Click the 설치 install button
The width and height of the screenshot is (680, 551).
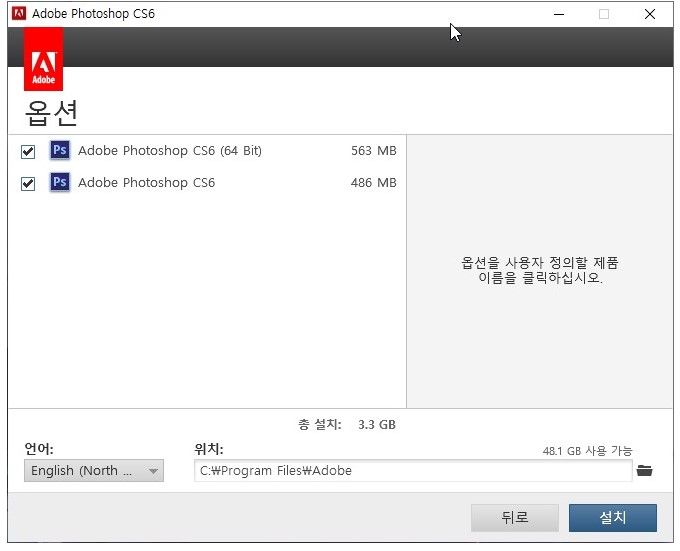coord(613,518)
